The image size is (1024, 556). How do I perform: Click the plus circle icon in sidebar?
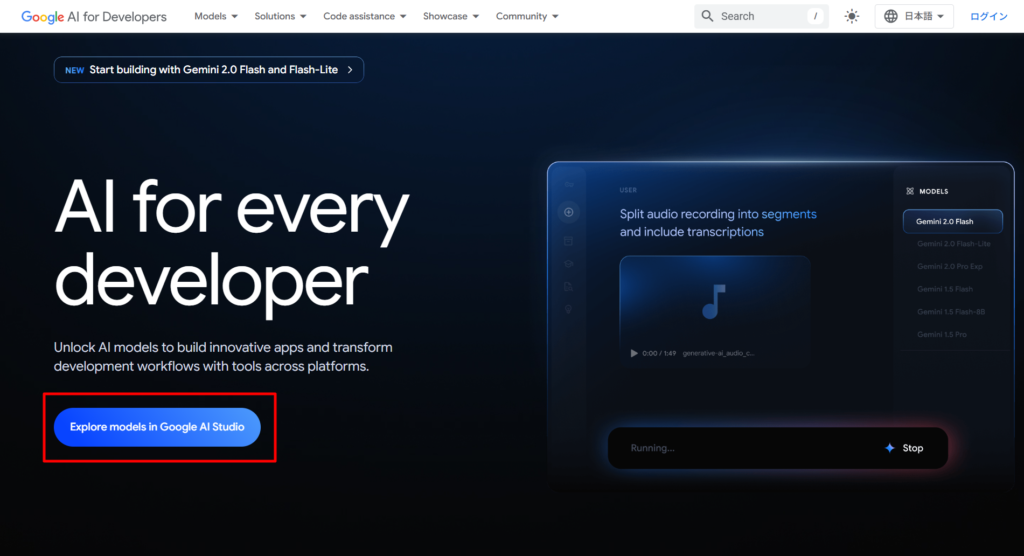(569, 212)
